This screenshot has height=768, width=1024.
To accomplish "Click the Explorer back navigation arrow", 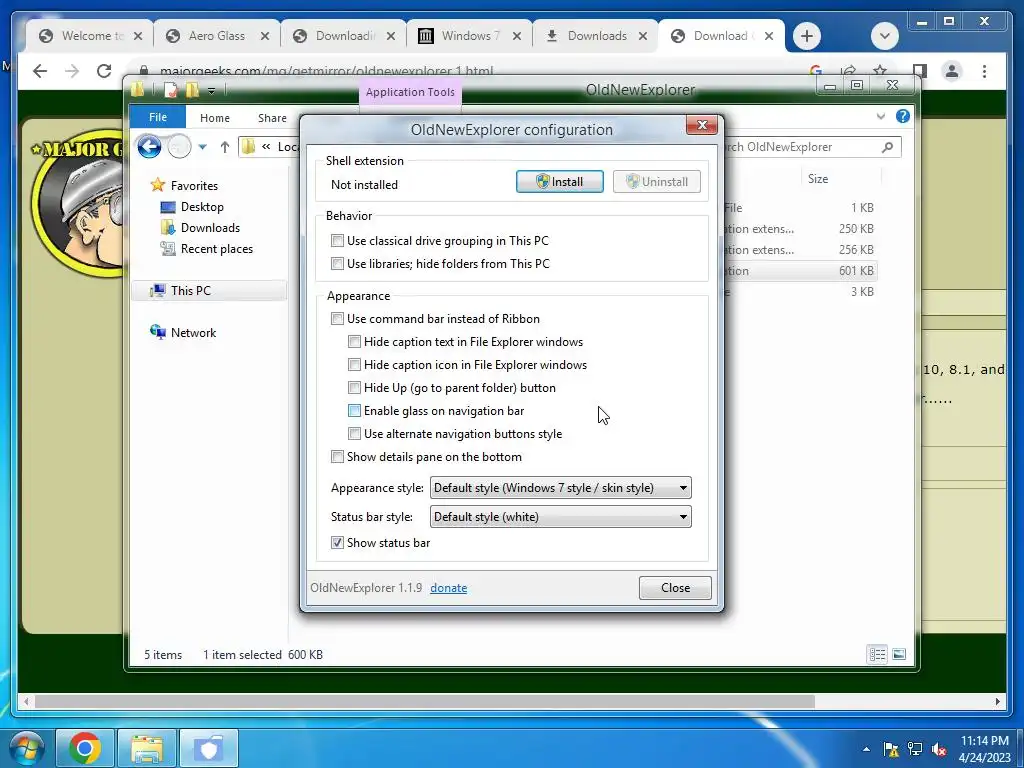I will click(150, 147).
